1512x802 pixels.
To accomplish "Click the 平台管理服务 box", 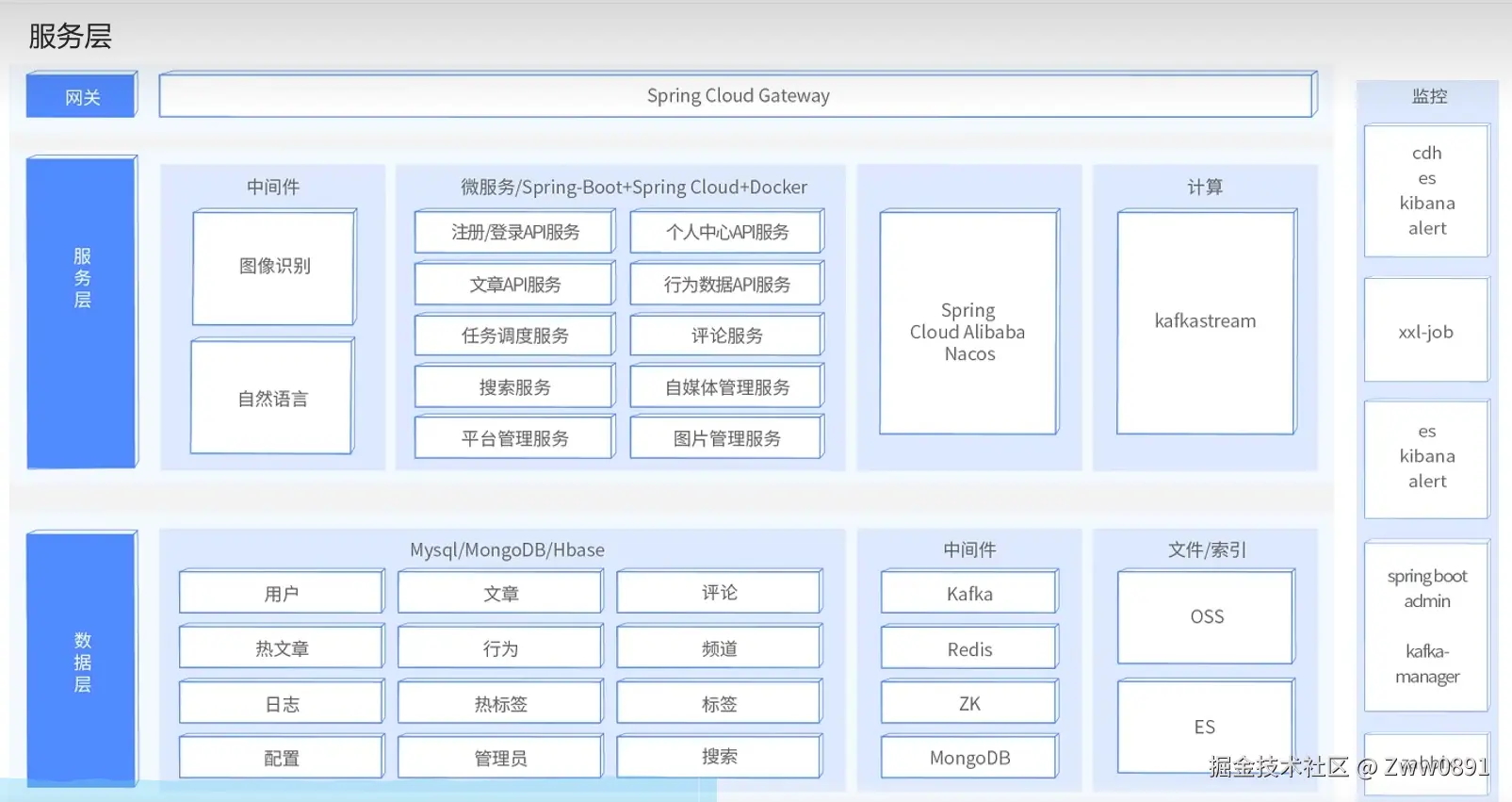I will click(x=514, y=437).
